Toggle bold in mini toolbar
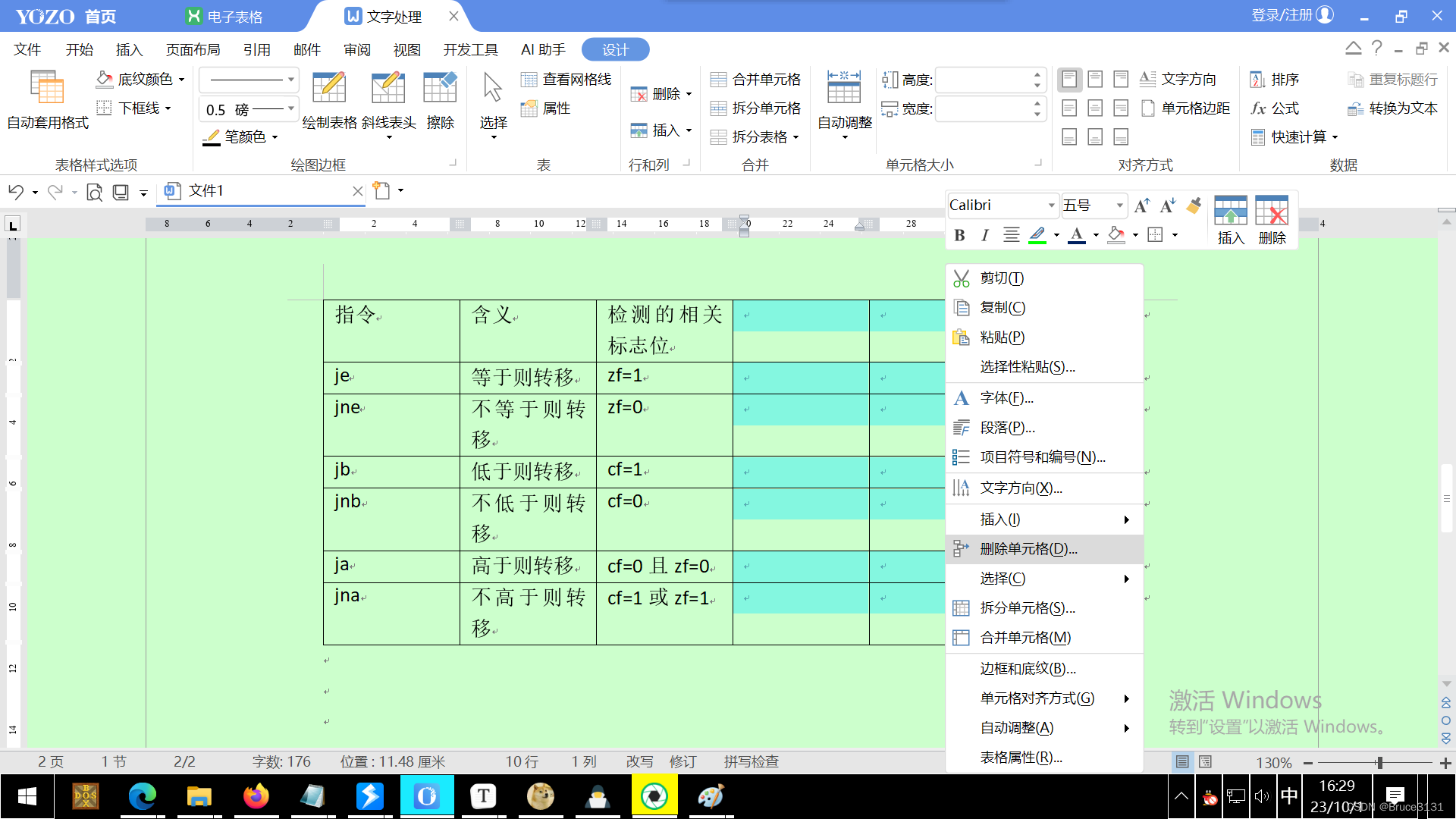Image resolution: width=1456 pixels, height=819 pixels. click(x=959, y=235)
